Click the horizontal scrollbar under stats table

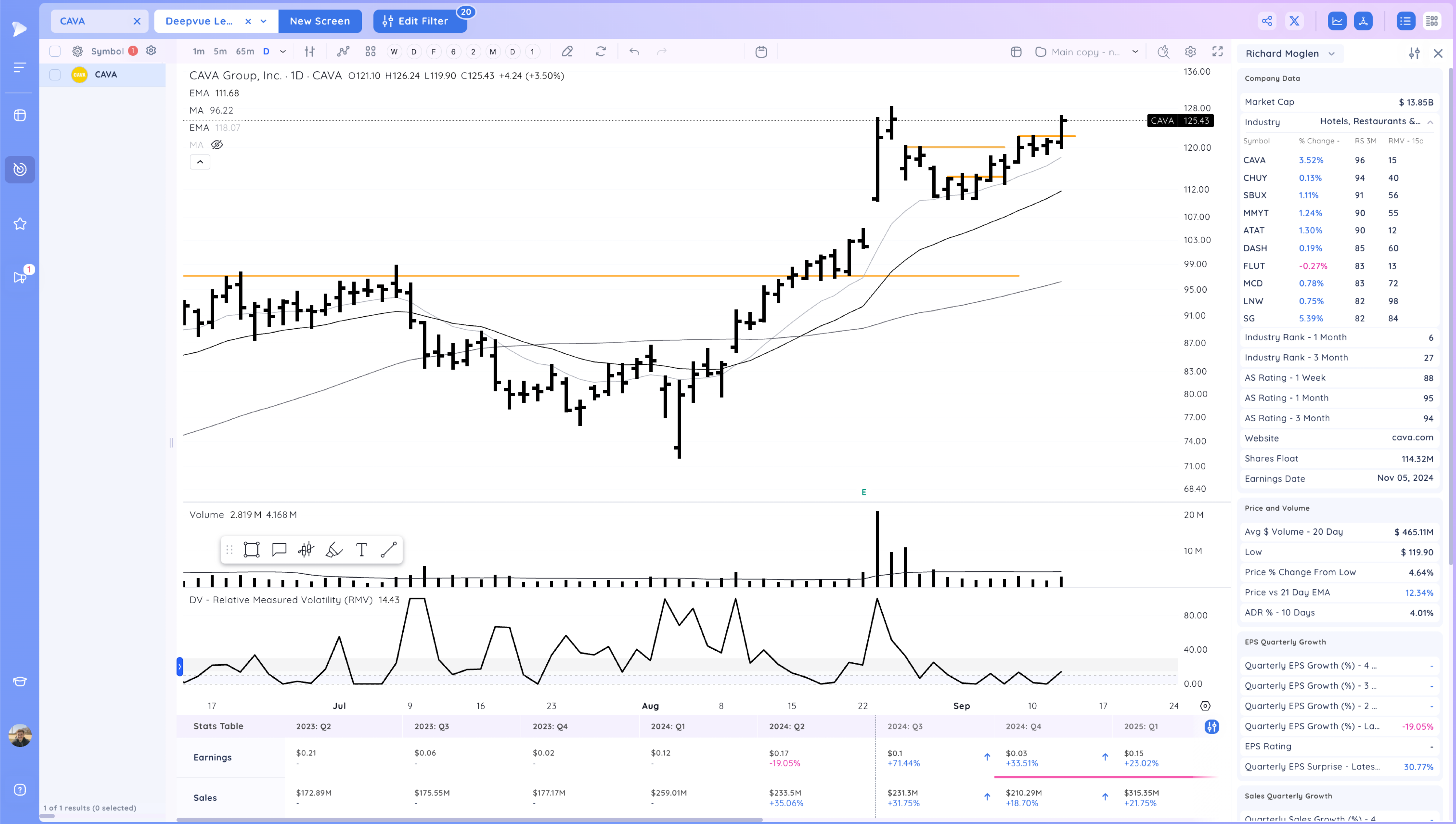(469, 820)
